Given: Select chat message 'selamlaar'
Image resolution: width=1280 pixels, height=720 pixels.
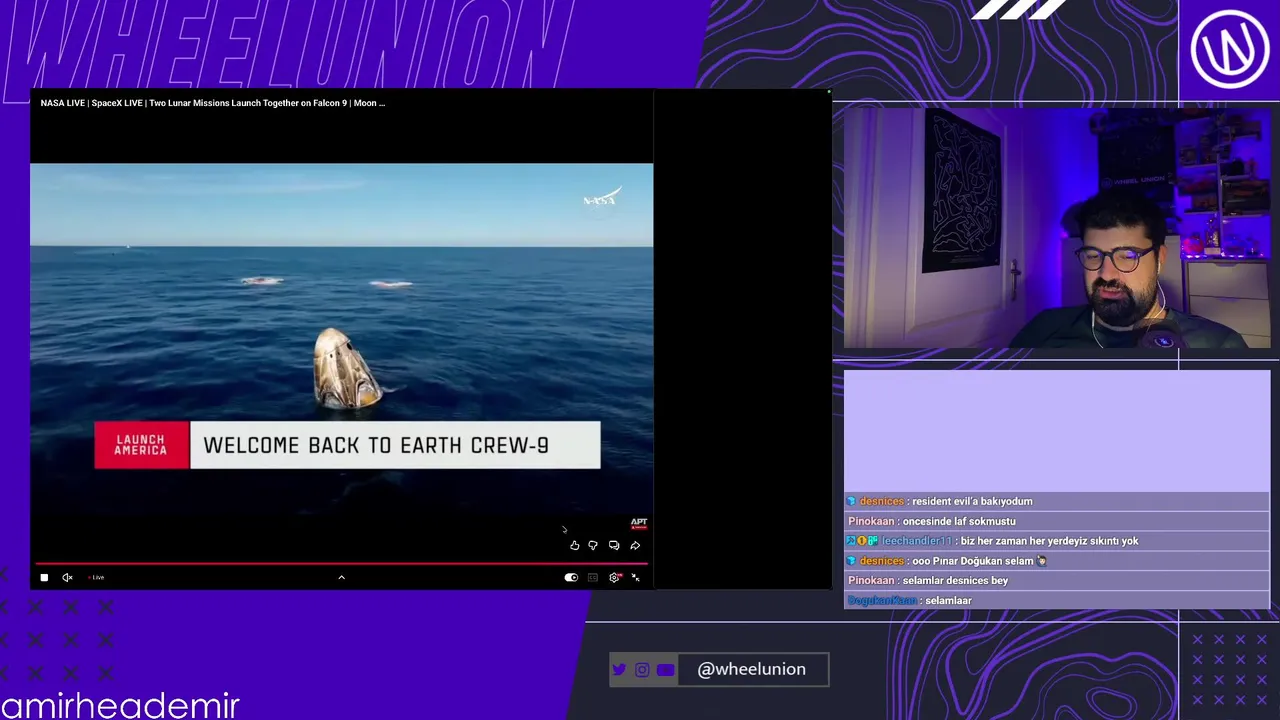Looking at the screenshot, I should click(x=948, y=601).
